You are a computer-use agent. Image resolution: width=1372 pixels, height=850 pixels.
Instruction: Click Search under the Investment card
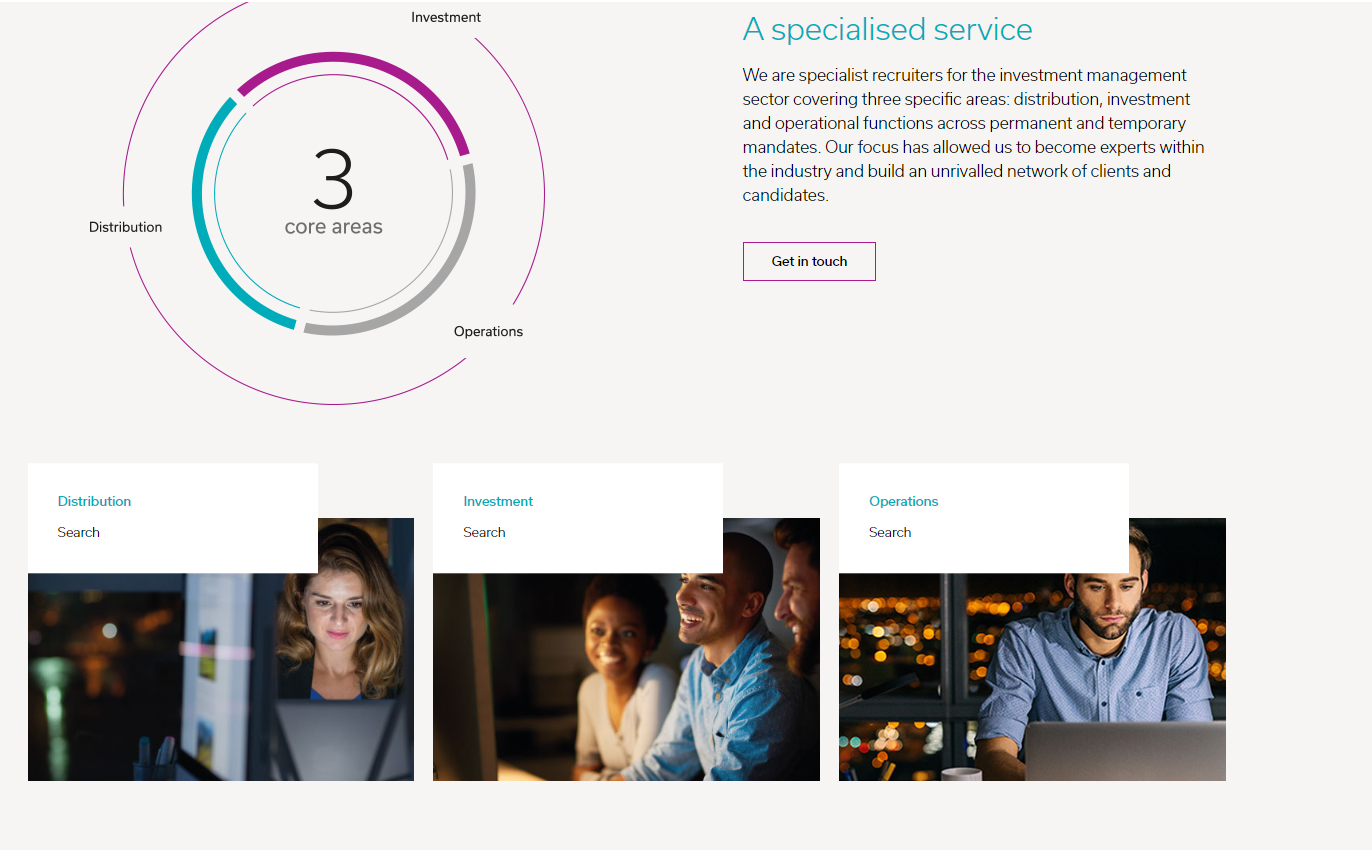[484, 532]
